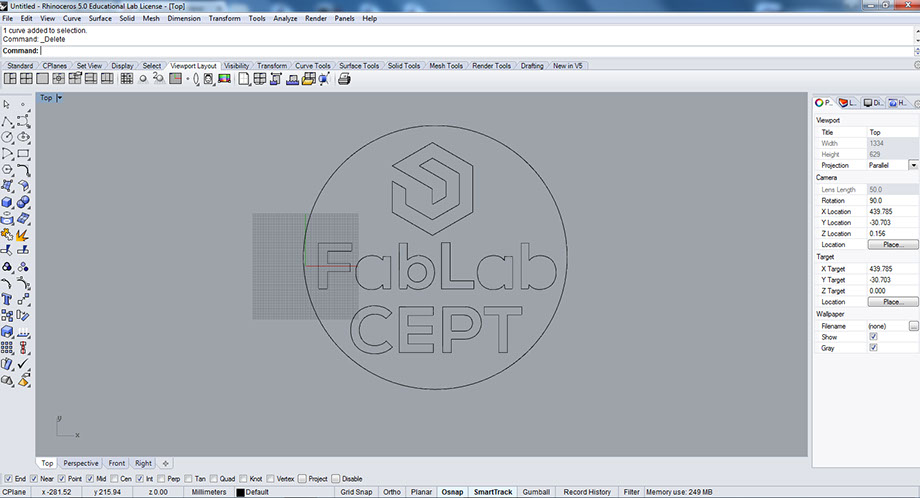Open the Transform menu
Image resolution: width=920 pixels, height=498 pixels.
point(225,18)
